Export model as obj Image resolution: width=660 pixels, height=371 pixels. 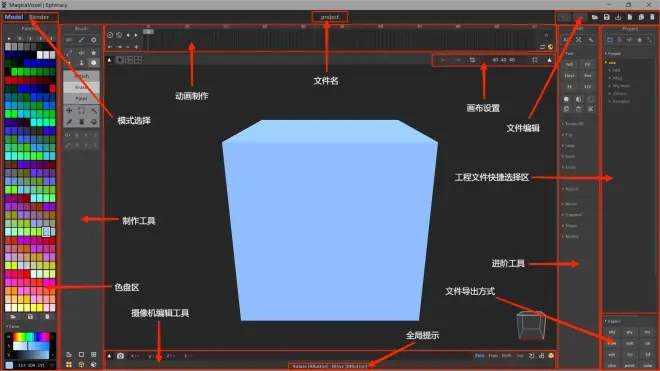[612, 332]
